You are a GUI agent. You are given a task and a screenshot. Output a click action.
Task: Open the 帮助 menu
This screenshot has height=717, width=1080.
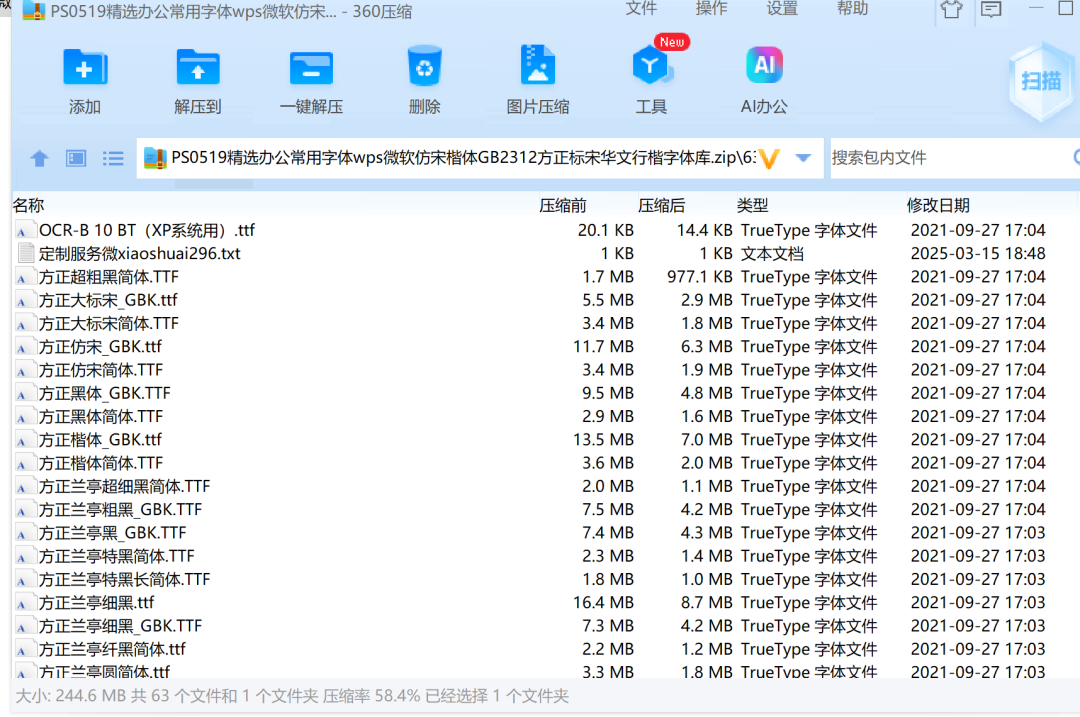point(852,8)
